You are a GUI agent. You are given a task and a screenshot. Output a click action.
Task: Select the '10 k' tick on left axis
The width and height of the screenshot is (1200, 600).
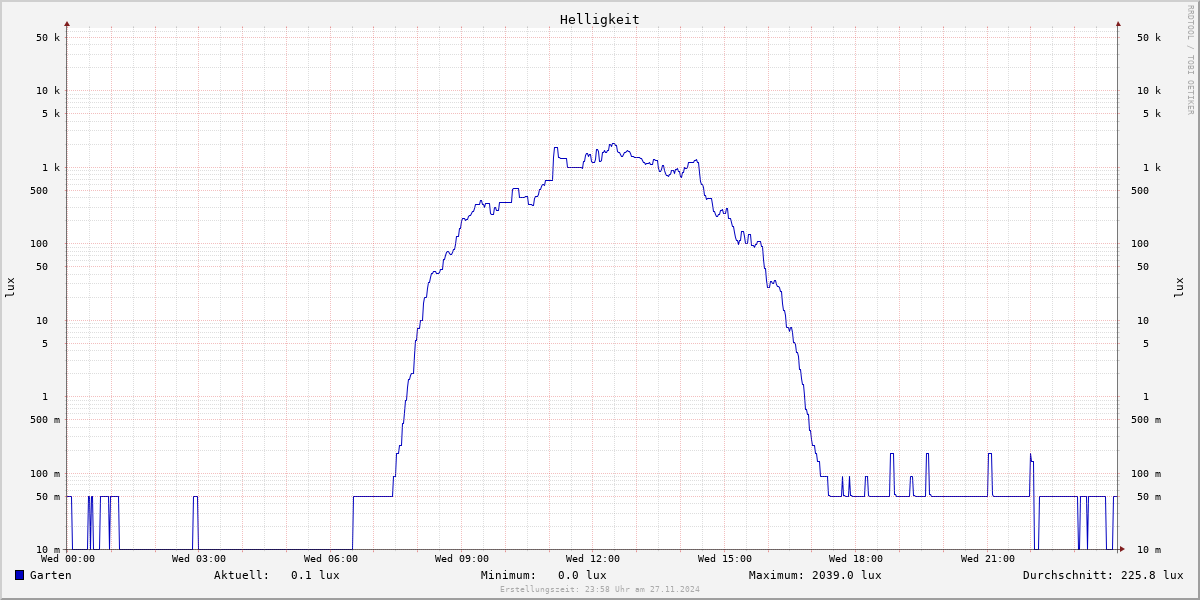click(x=48, y=91)
